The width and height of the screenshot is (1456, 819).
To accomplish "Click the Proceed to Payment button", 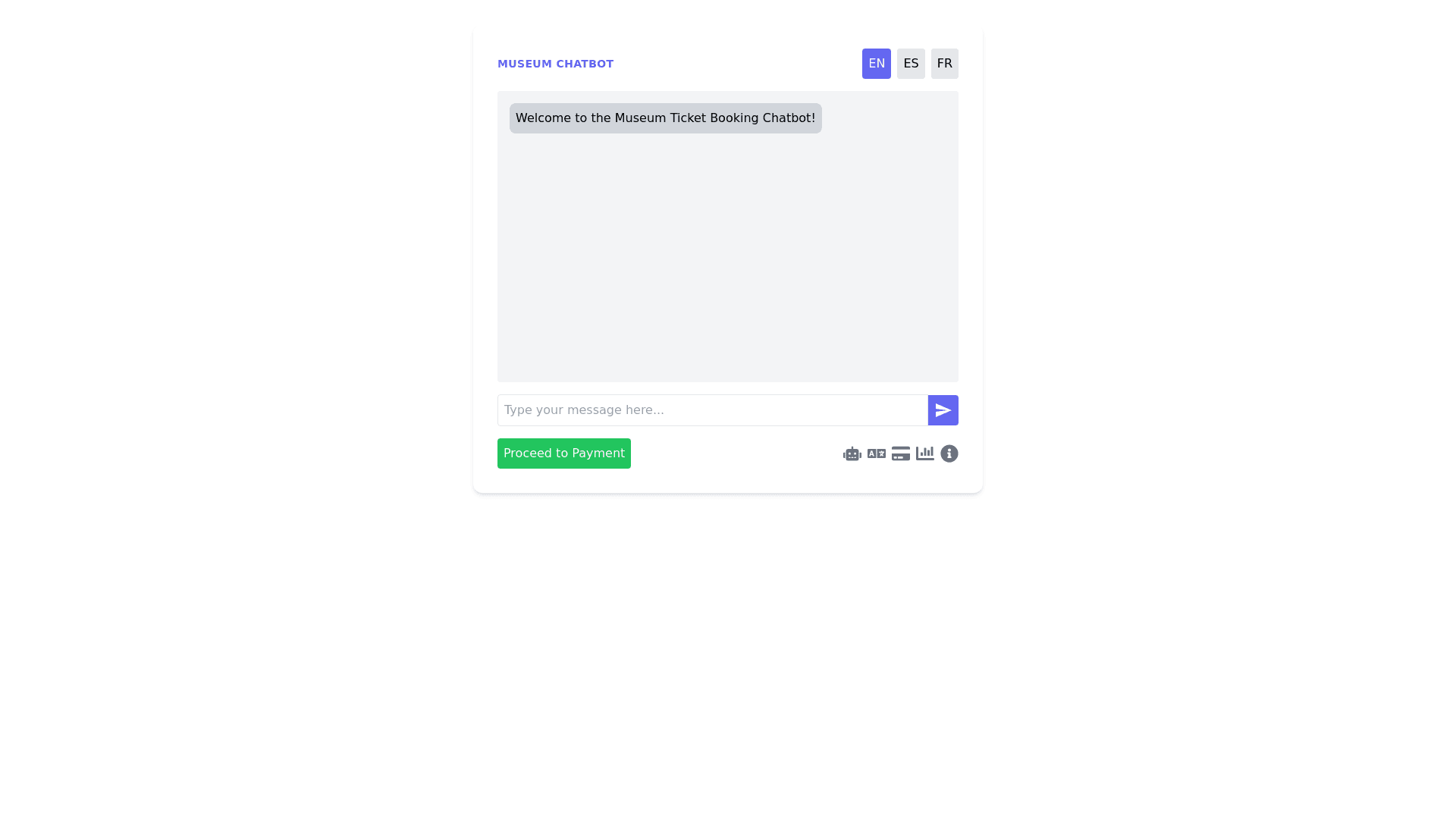I will tap(564, 453).
